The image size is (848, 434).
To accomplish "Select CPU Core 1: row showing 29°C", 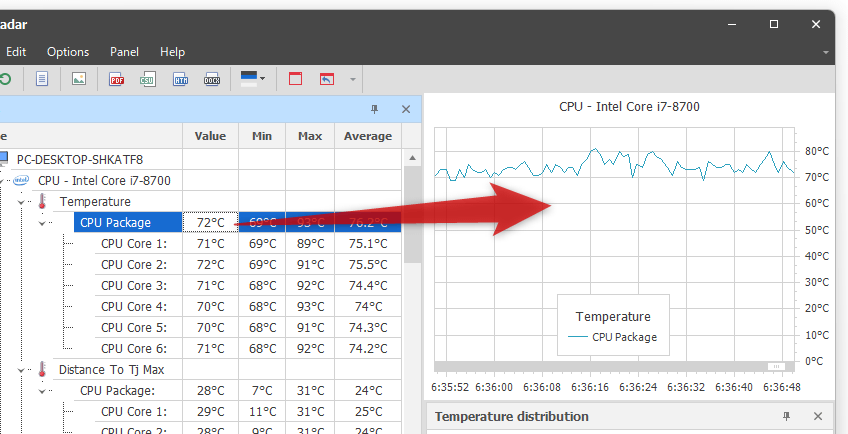I will coord(134,411).
